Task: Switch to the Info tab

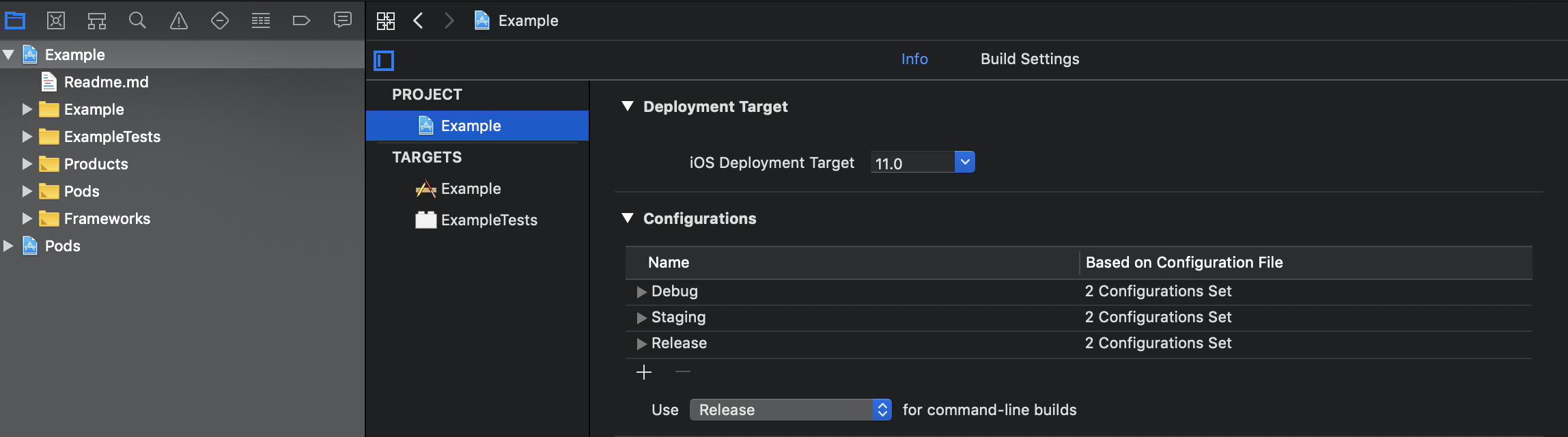Action: click(914, 59)
